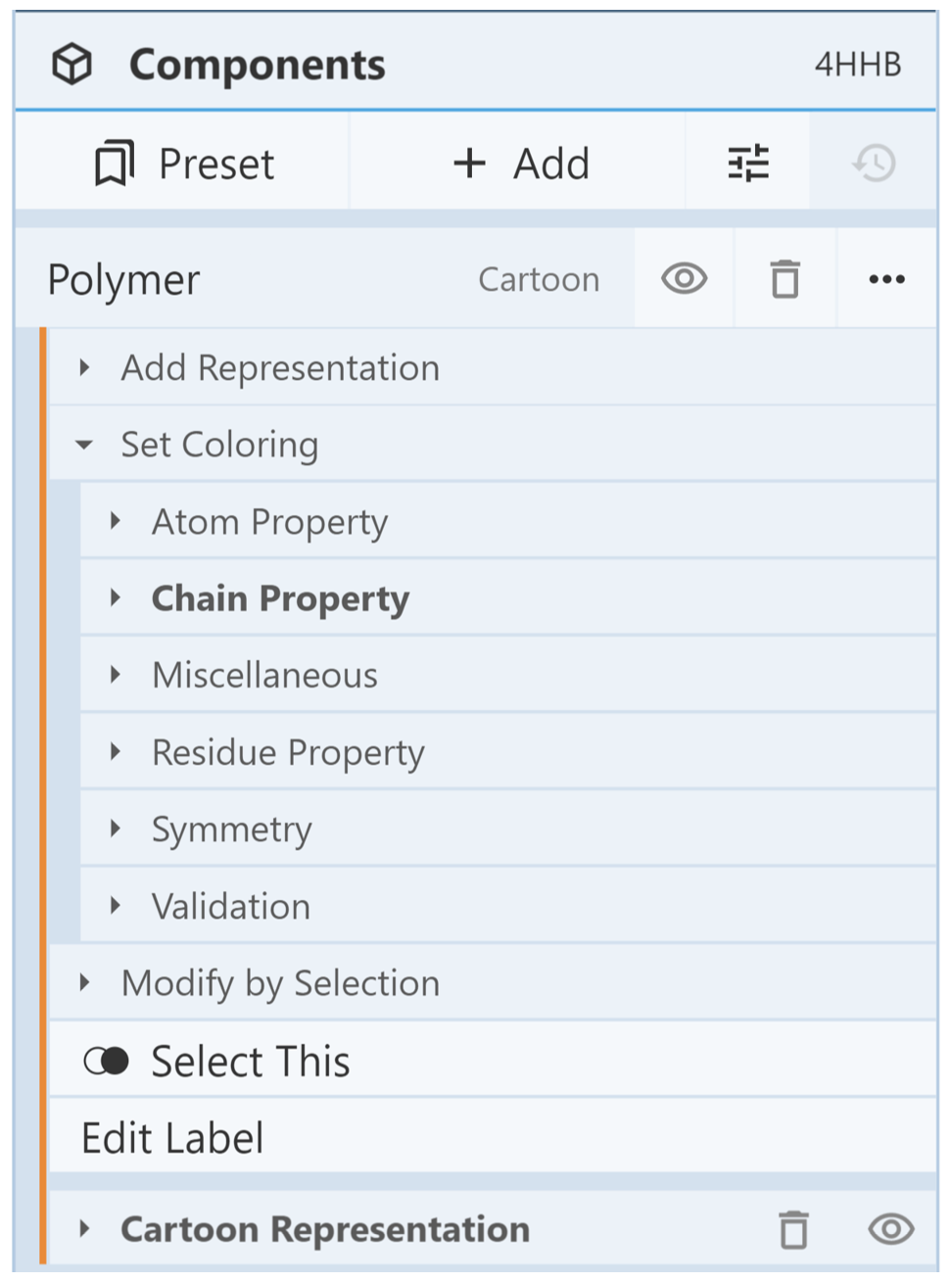The width and height of the screenshot is (952, 1282).
Task: Open the component options sliders icon
Action: tap(748, 164)
